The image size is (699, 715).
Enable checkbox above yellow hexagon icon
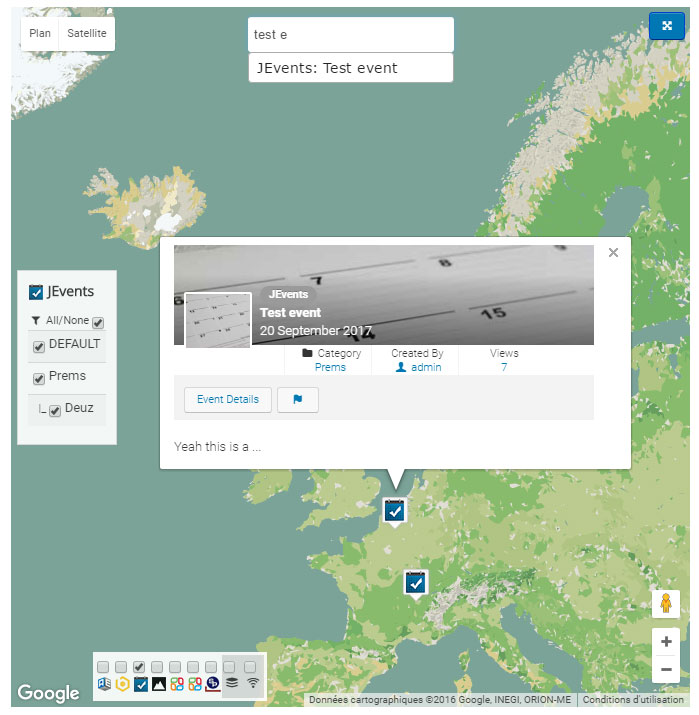point(121,667)
